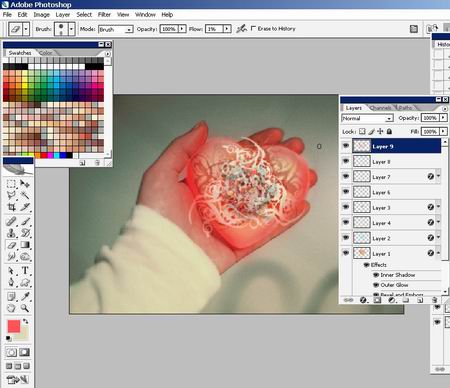Open the Filter menu

(104, 15)
